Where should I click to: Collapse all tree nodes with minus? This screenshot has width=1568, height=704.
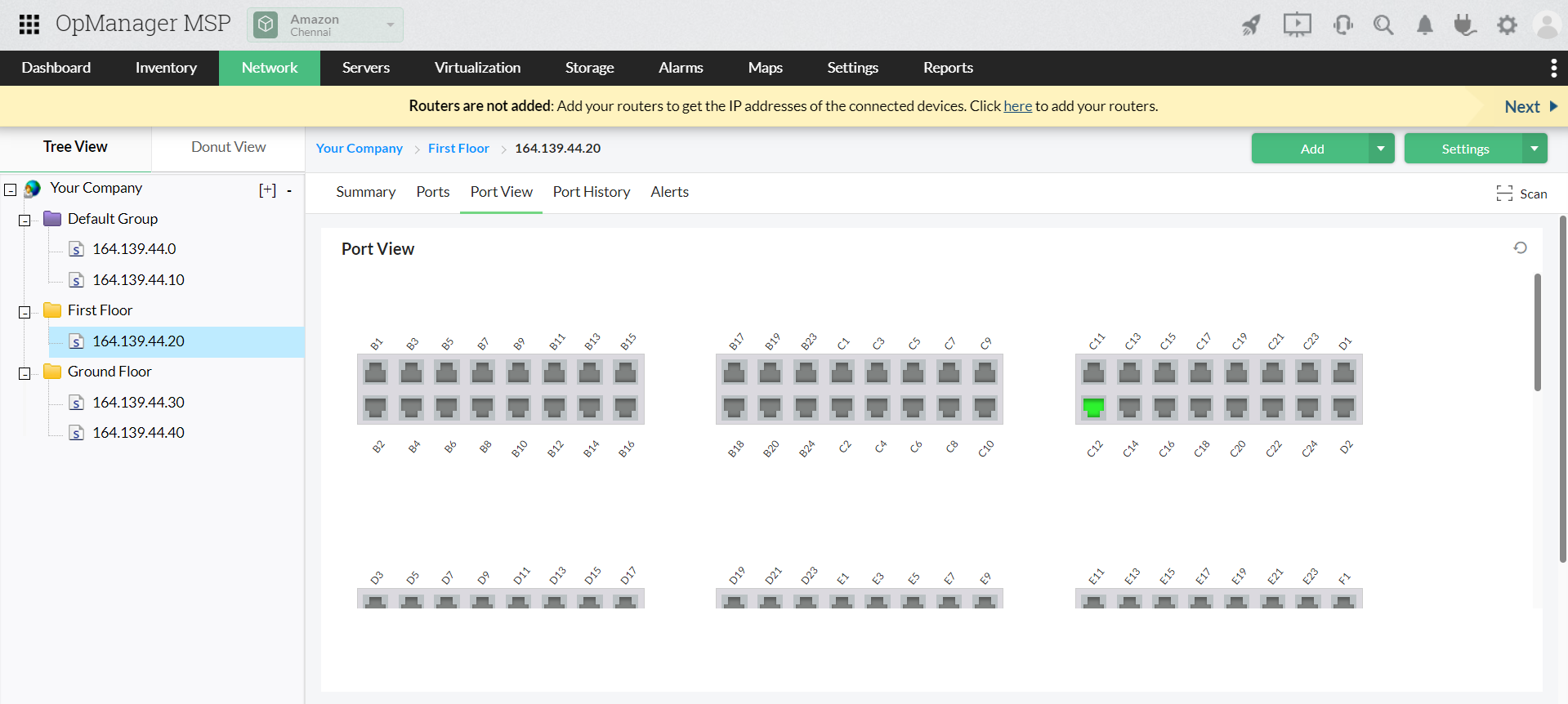289,190
